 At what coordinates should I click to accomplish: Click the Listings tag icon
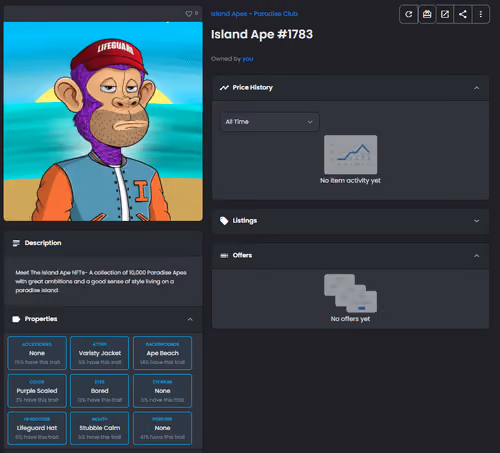[x=224, y=221]
